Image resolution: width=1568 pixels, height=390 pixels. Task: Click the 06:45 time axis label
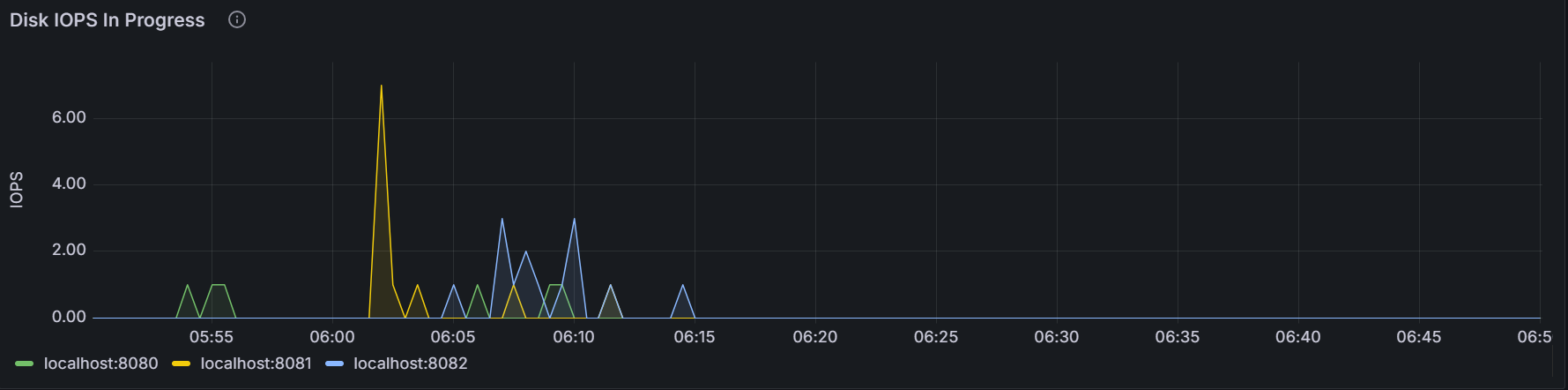click(1418, 337)
